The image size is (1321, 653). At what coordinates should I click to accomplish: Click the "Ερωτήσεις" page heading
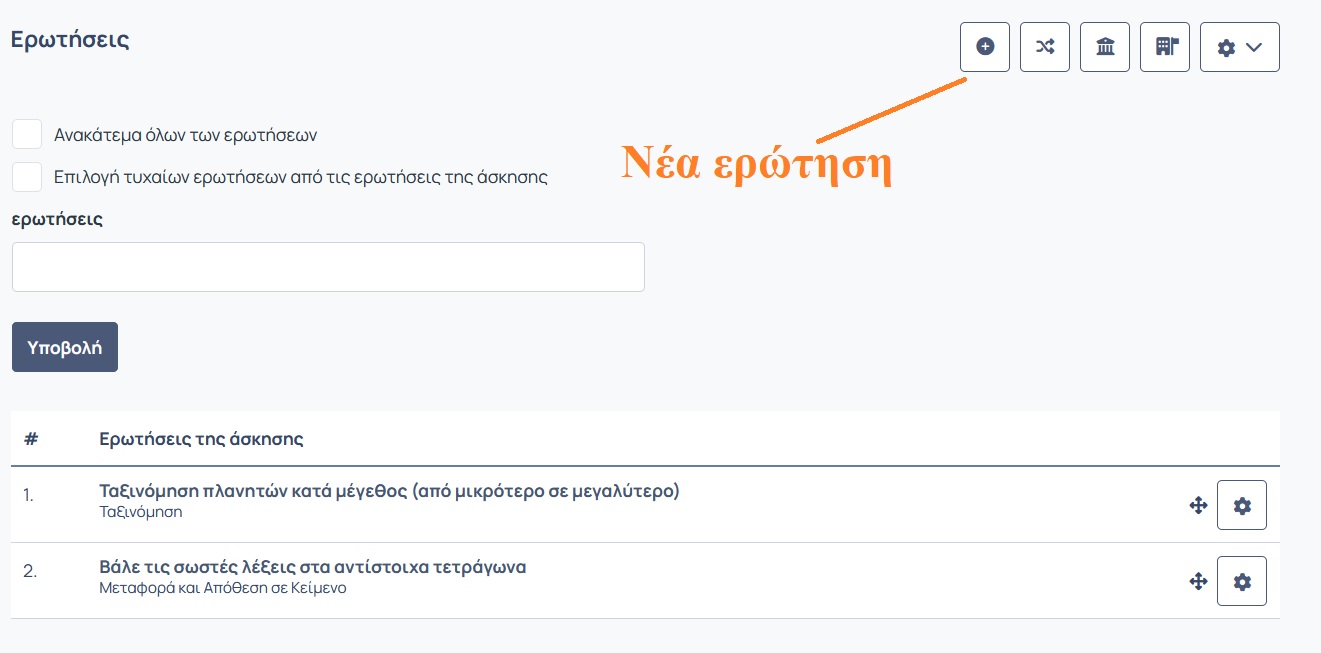click(x=70, y=40)
